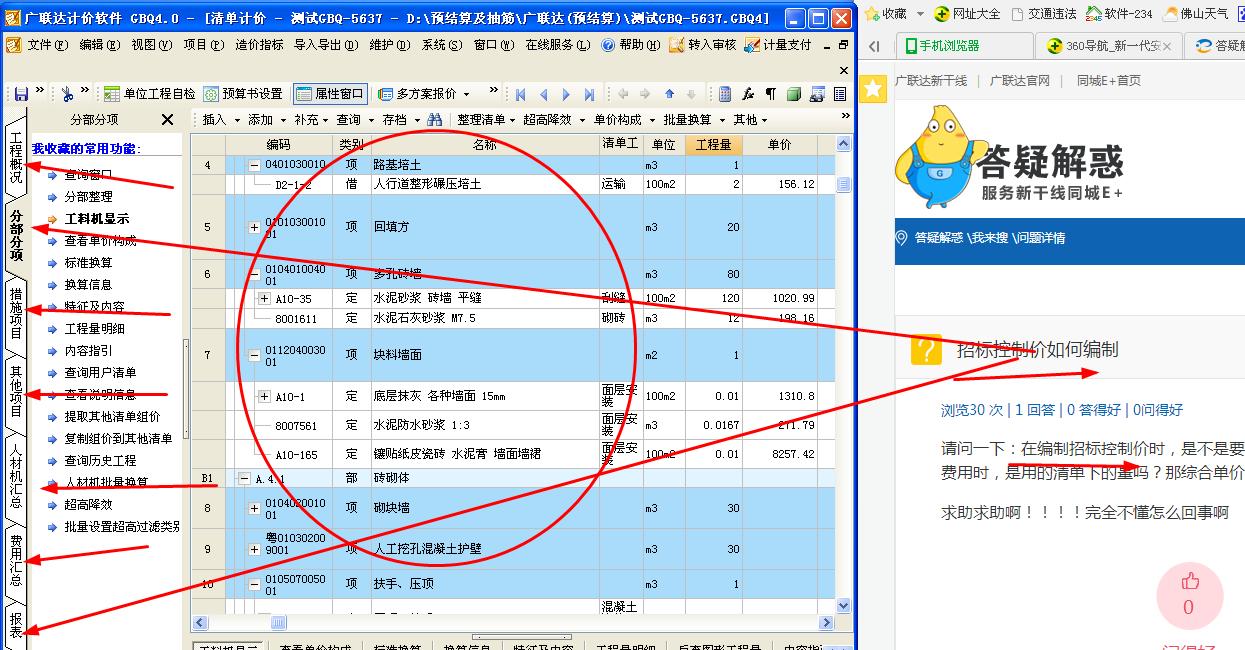Screen dimensions: 1245x650
Task: Select 分部整理 in common functions
Action: (88, 197)
